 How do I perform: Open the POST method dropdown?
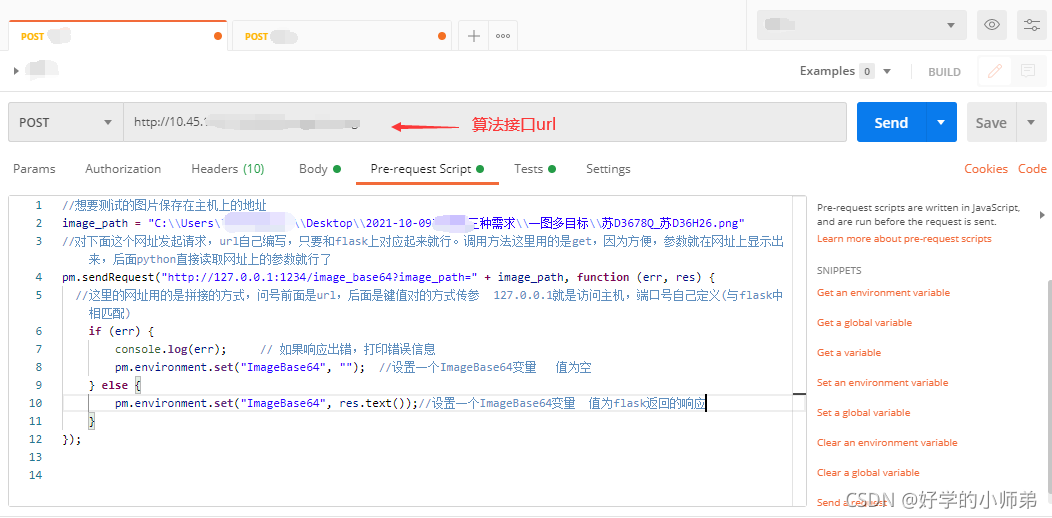66,122
